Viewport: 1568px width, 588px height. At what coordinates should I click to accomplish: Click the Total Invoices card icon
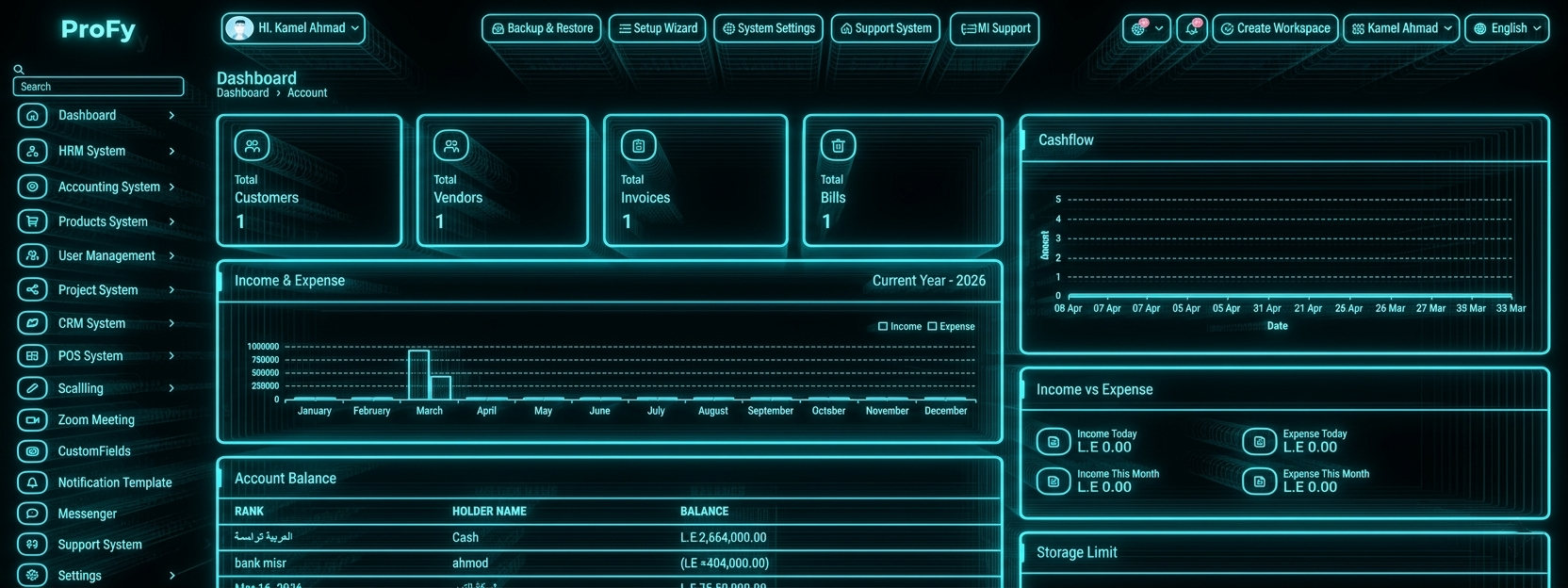pyautogui.click(x=639, y=146)
